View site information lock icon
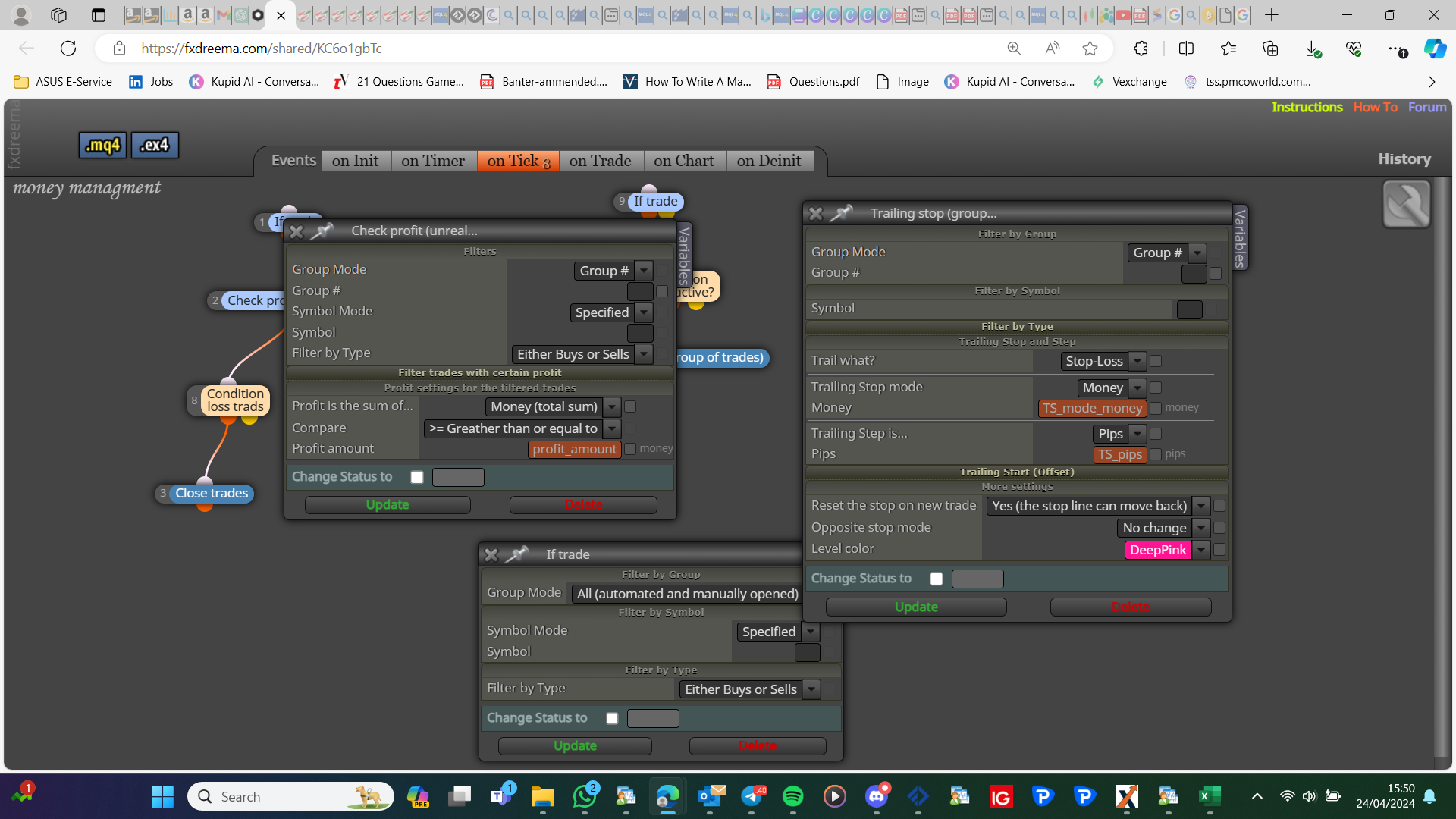This screenshot has width=1456, height=819. [119, 49]
